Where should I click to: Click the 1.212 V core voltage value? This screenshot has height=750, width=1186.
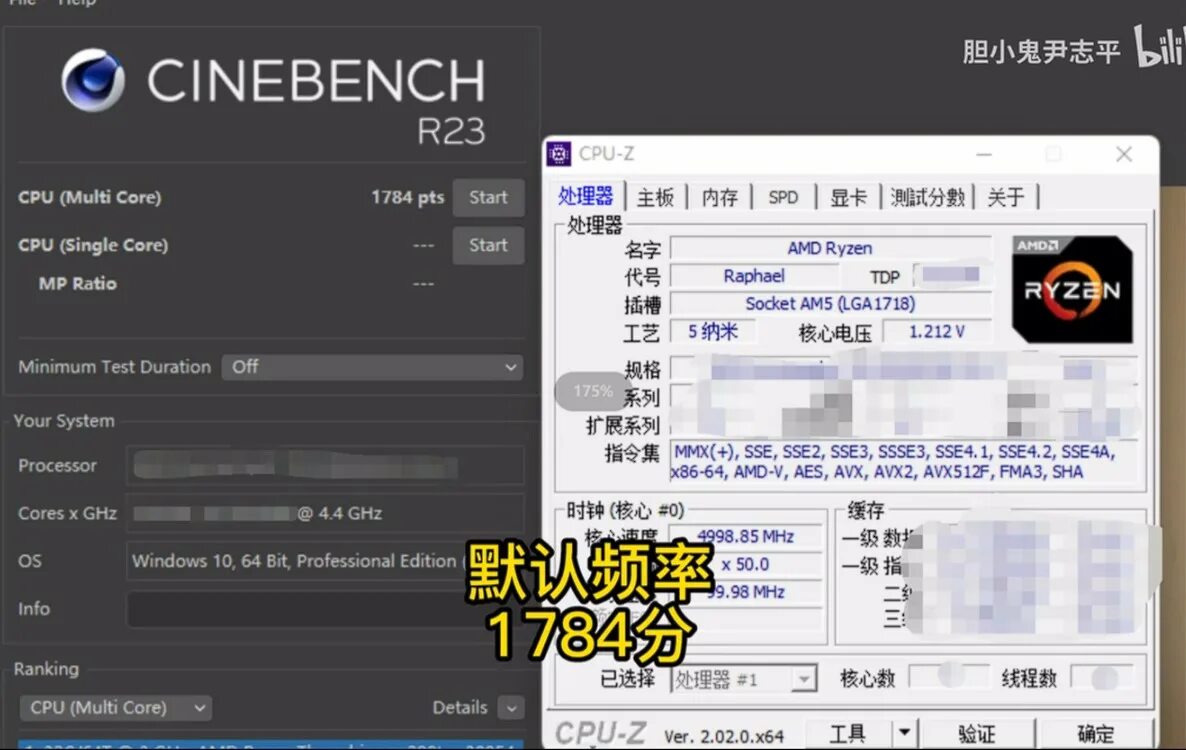tap(936, 332)
